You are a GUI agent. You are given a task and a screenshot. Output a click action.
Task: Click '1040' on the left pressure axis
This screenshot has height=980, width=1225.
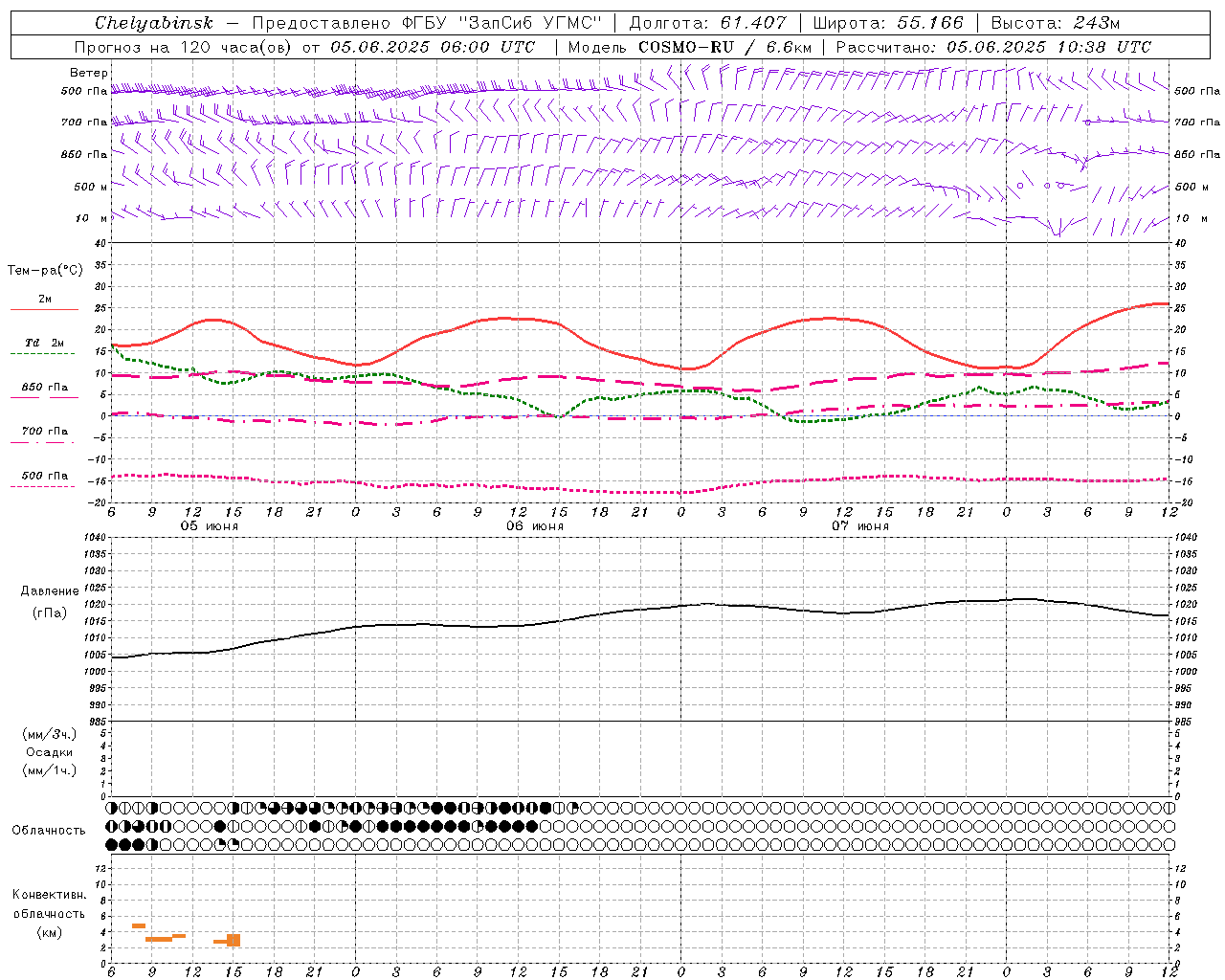[x=94, y=538]
